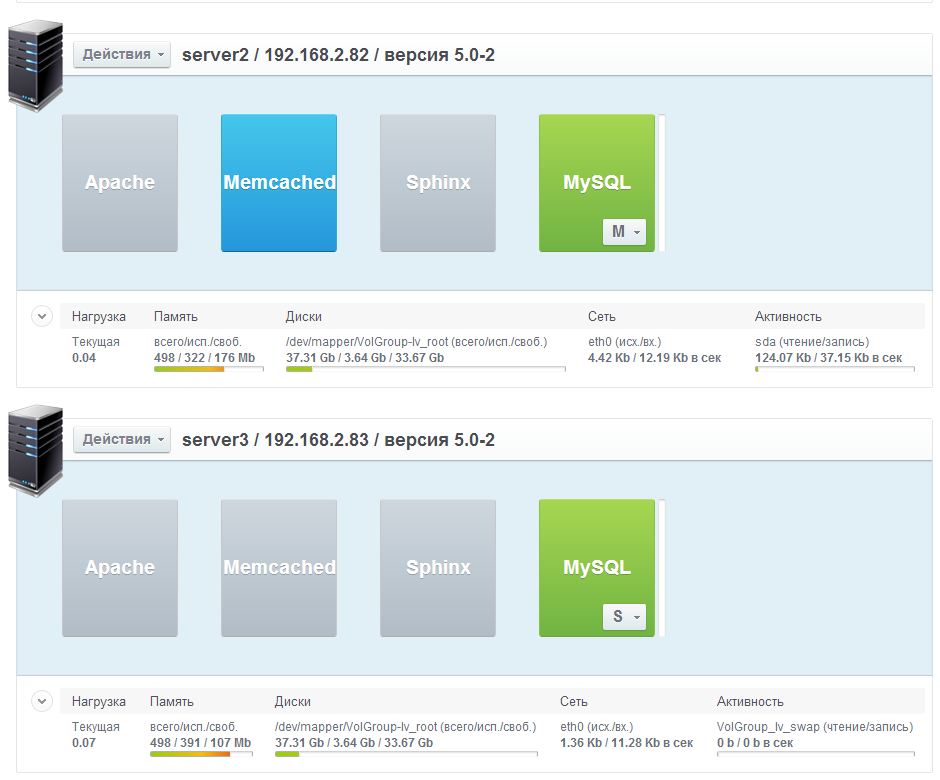Open the Действия dropdown for server2
The height and width of the screenshot is (780, 940).
(x=122, y=54)
